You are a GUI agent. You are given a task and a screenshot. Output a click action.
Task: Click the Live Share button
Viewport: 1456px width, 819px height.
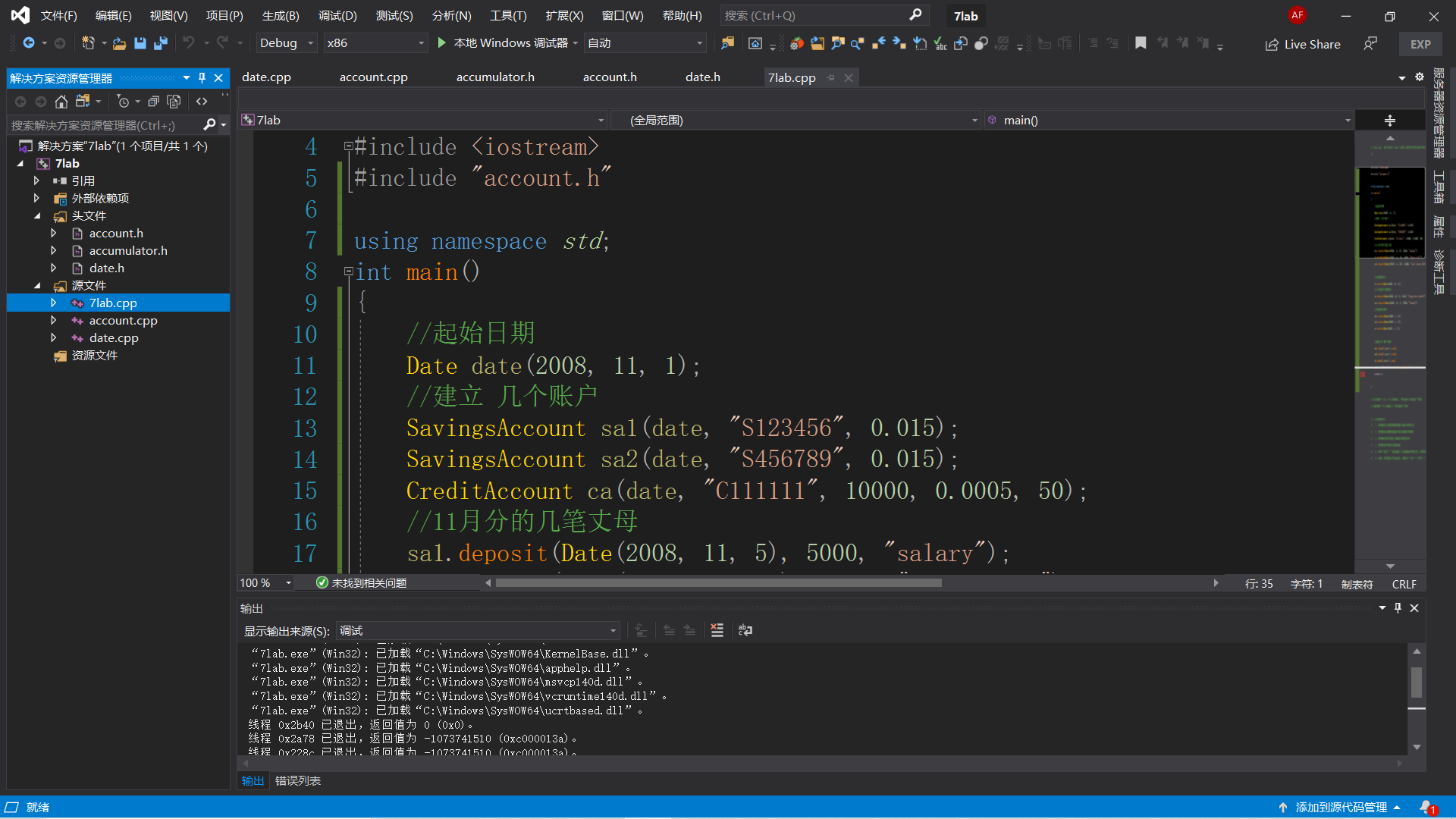pos(1303,44)
